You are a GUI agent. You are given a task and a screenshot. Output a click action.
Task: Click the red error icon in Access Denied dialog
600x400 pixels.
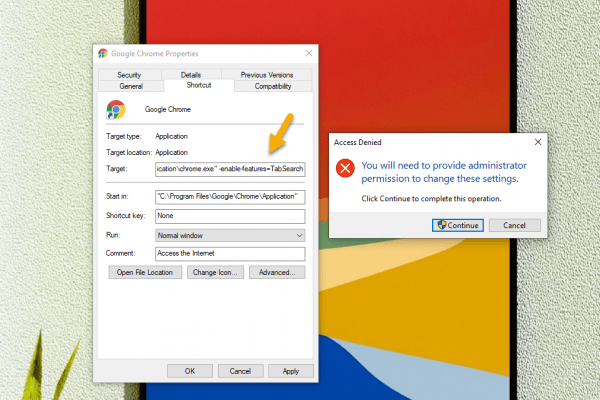[x=345, y=168]
